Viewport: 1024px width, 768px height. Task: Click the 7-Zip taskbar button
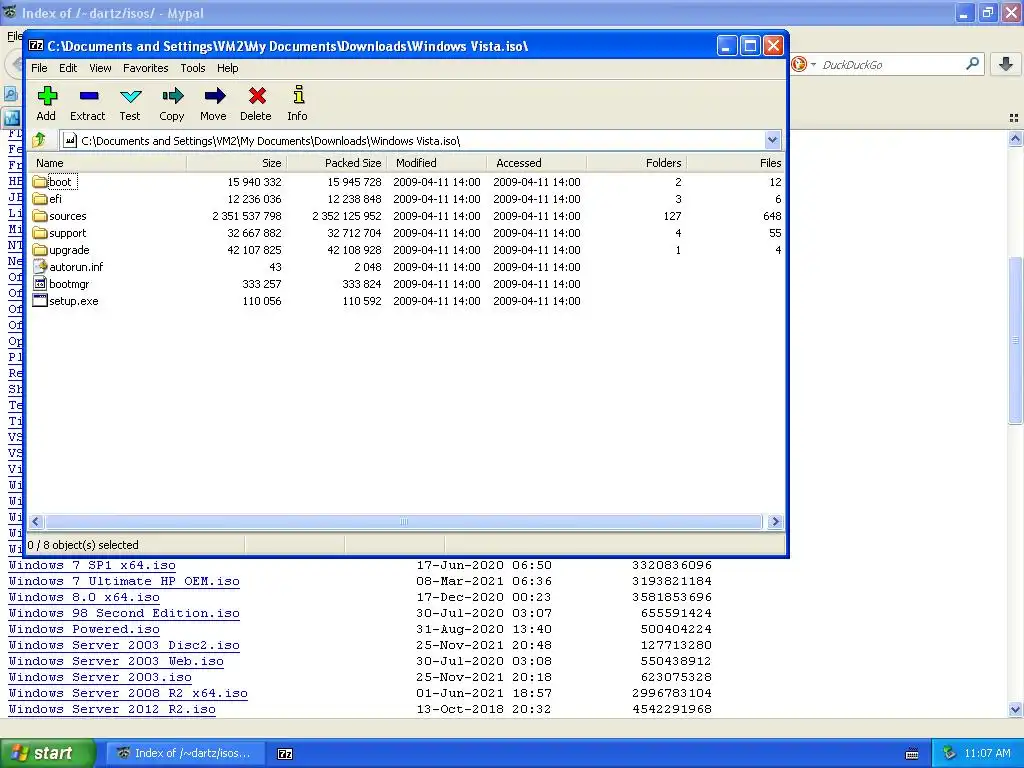(285, 754)
